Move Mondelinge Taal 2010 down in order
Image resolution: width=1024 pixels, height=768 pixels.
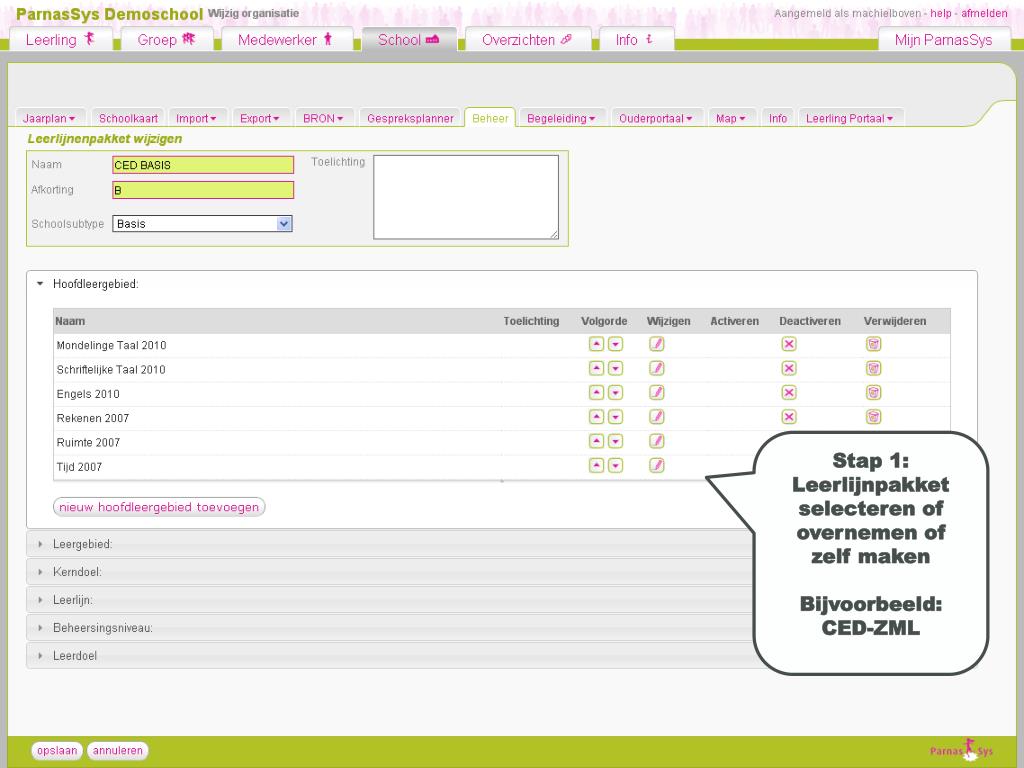point(615,344)
